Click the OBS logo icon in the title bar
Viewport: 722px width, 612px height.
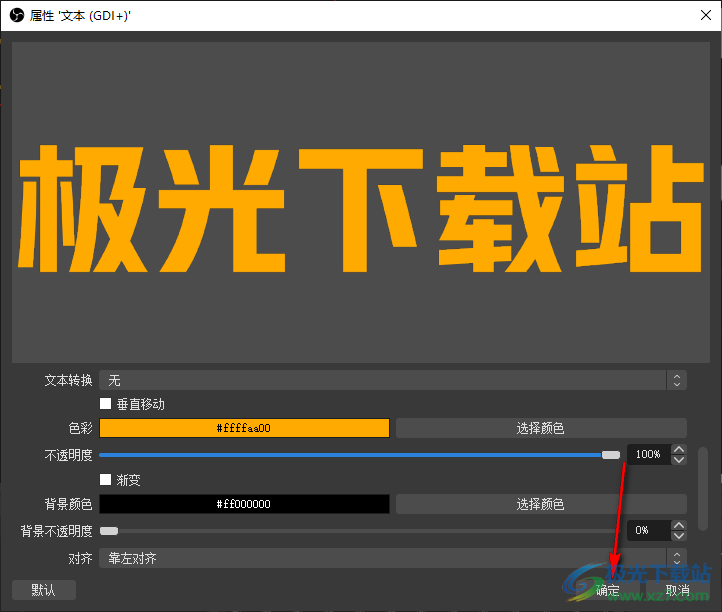coord(17,16)
